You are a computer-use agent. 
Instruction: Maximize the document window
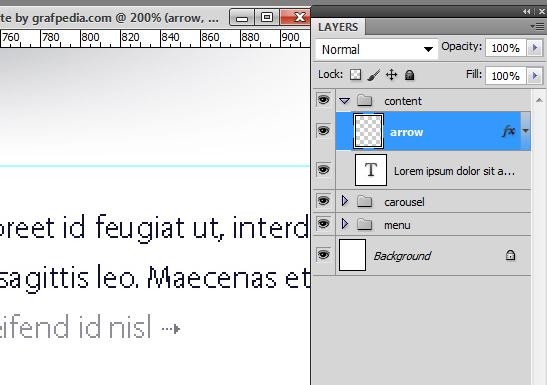click(x=267, y=17)
